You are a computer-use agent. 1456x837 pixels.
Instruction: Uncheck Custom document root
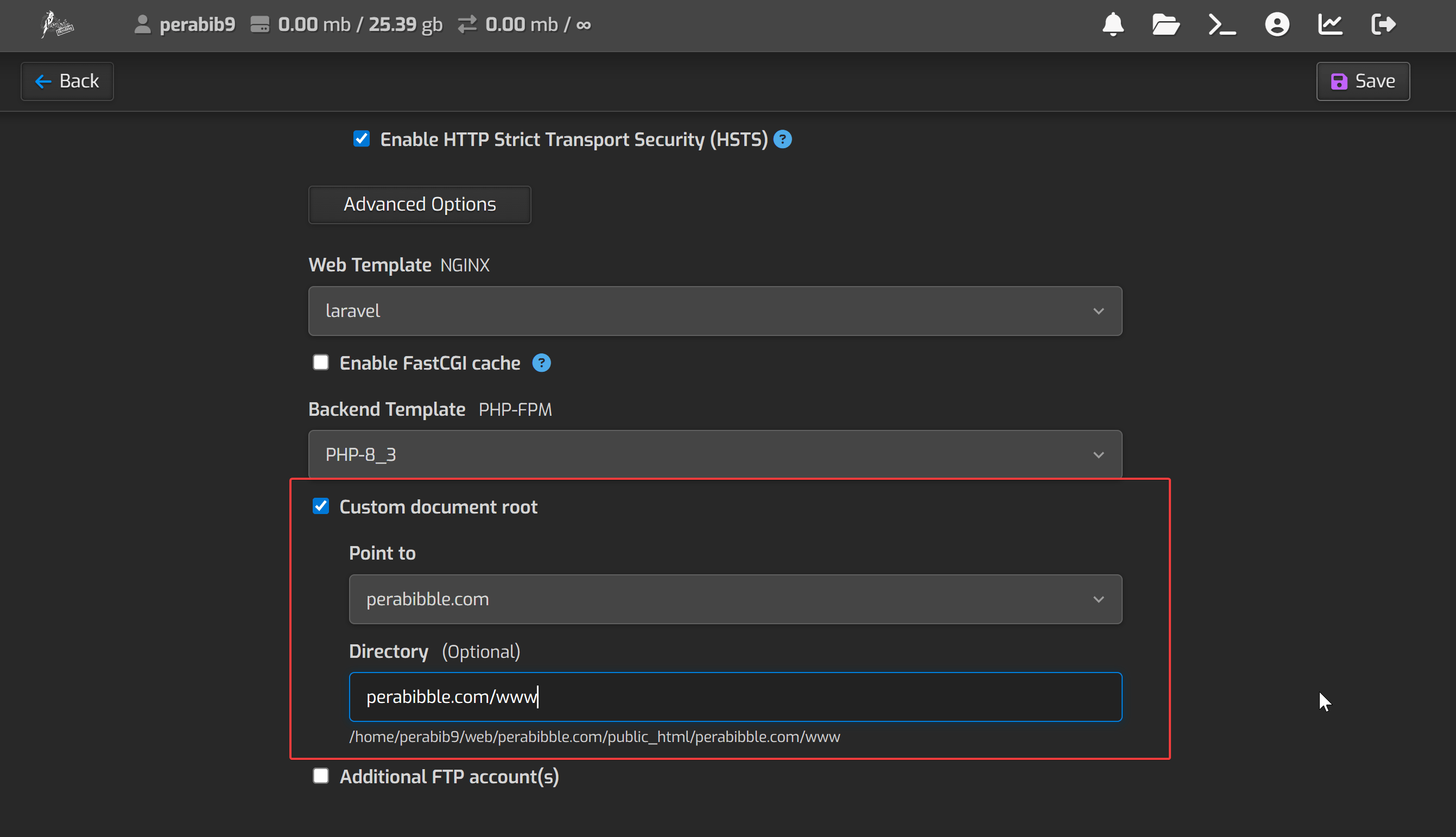click(x=321, y=506)
